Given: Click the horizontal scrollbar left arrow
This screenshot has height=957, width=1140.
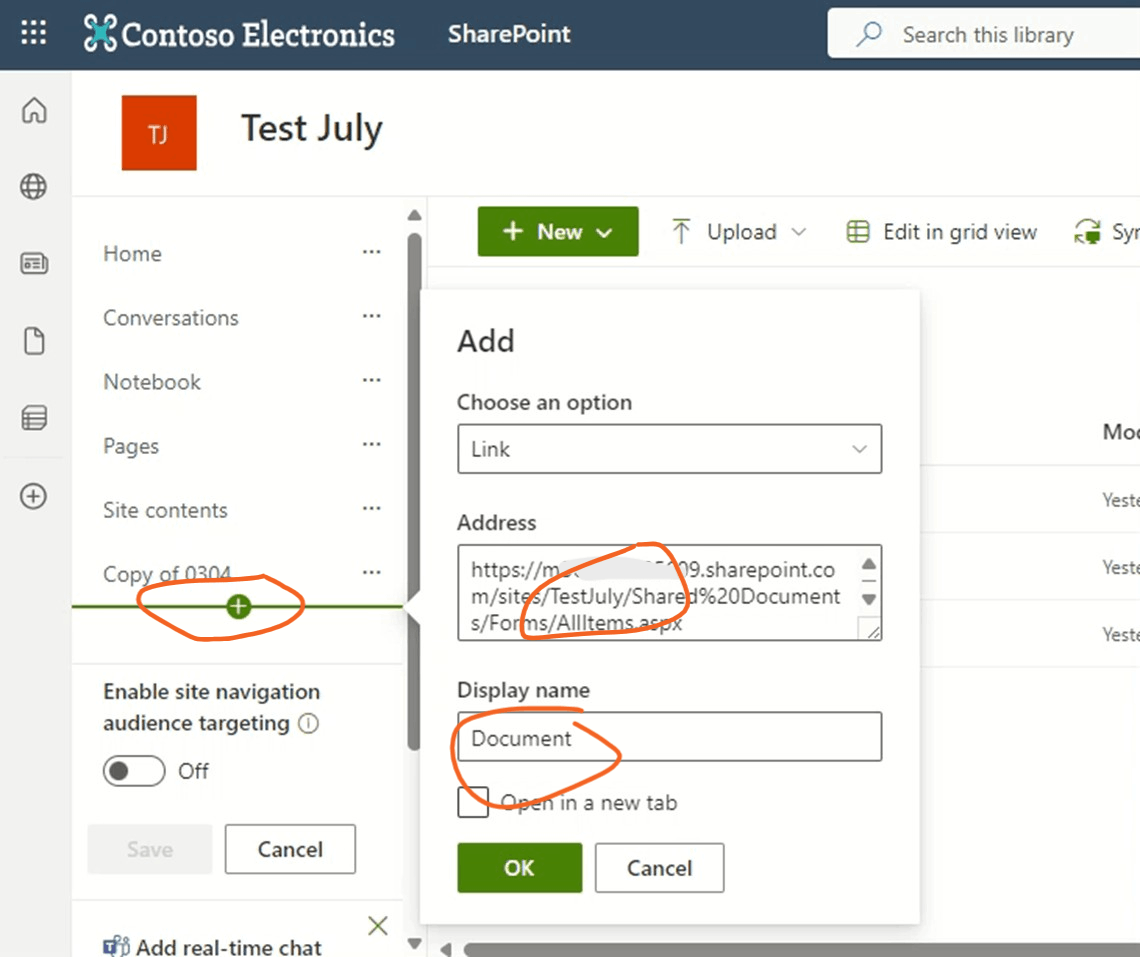Looking at the screenshot, I should point(446,950).
